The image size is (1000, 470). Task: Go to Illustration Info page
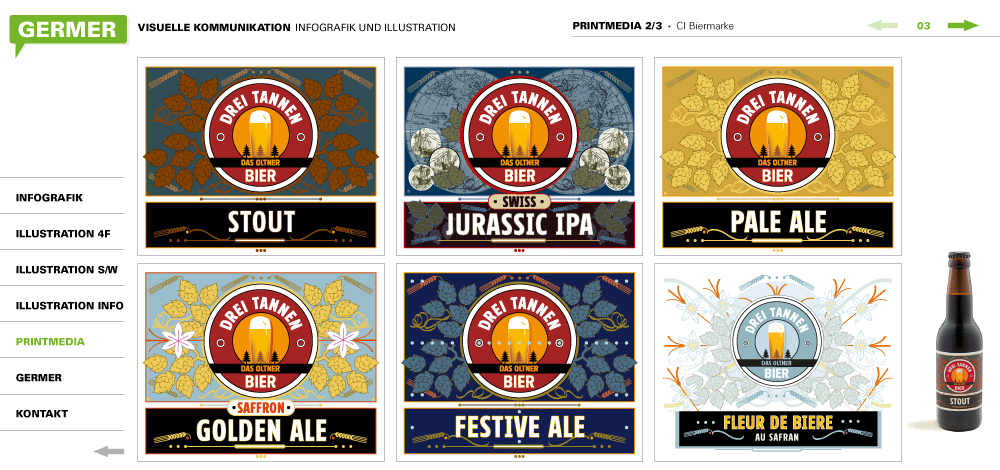[70, 305]
